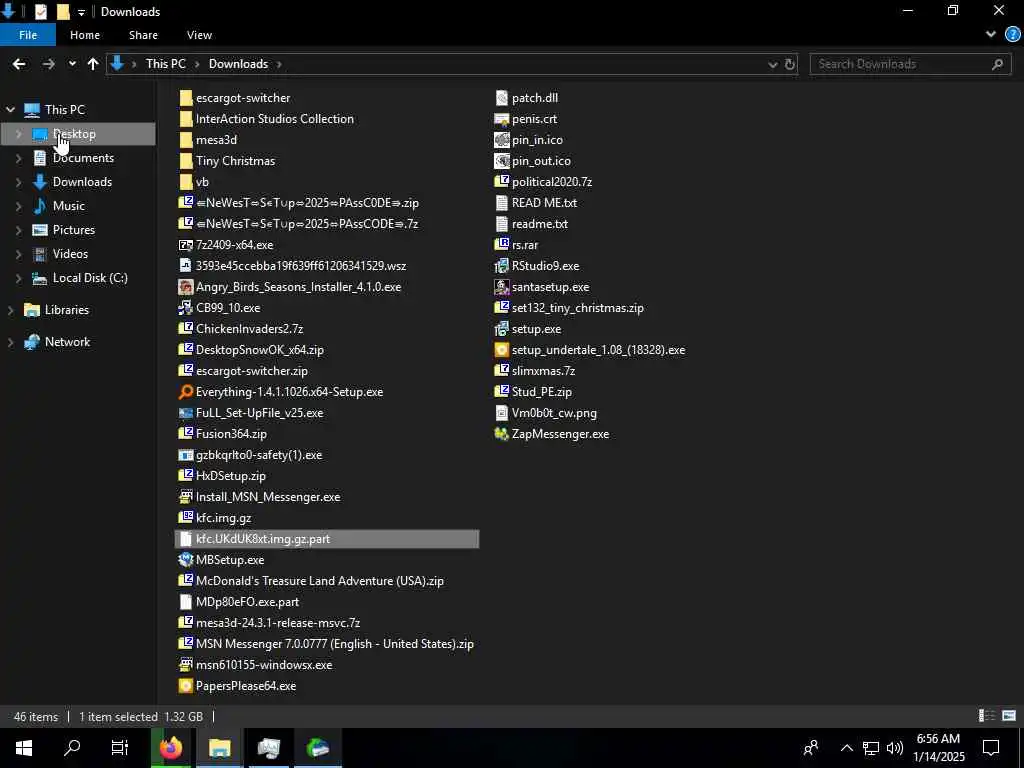Select the Vm0b0t_cw.png icon

[x=502, y=413]
